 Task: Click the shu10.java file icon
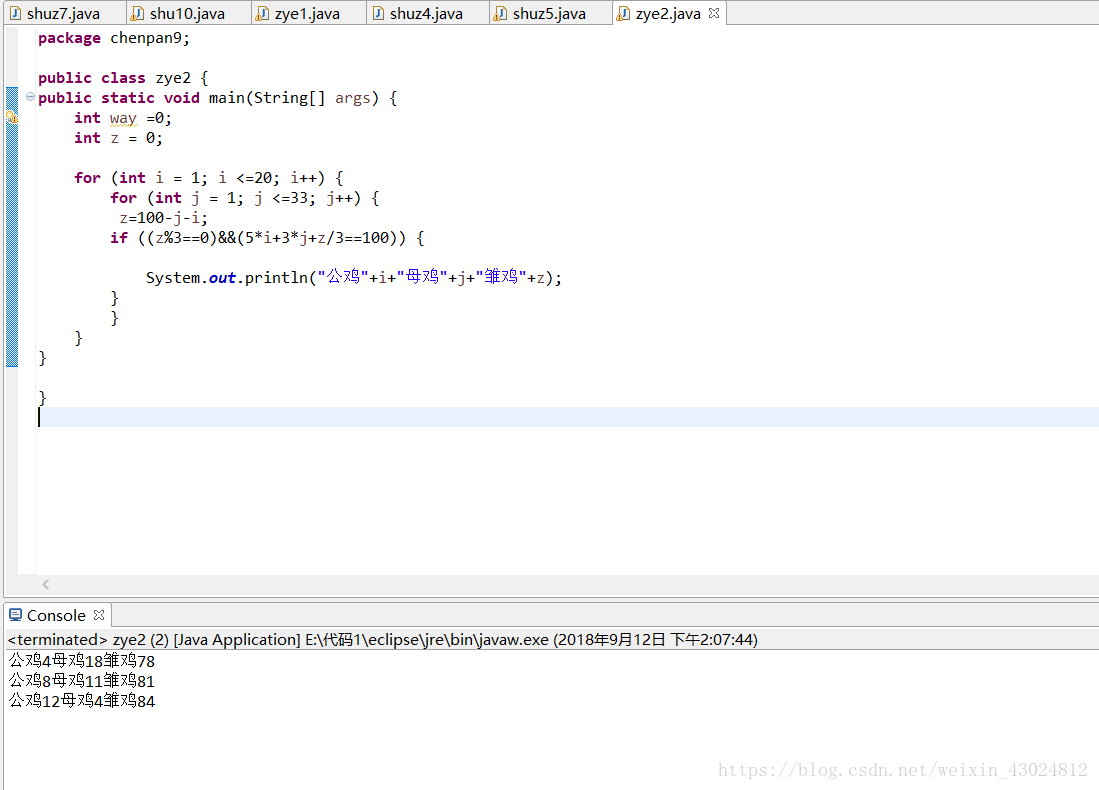138,13
